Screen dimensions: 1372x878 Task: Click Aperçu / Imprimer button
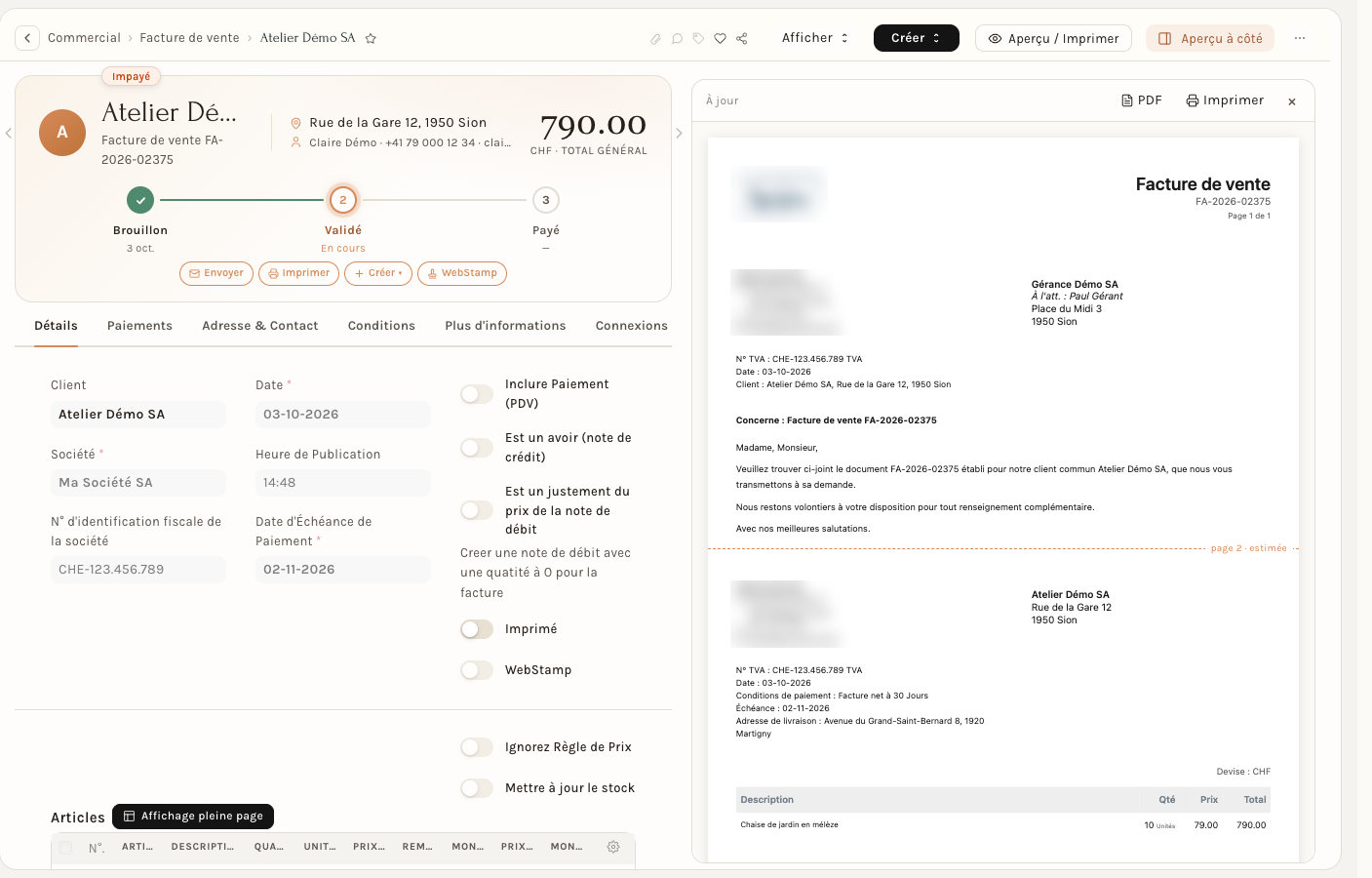(x=1053, y=38)
